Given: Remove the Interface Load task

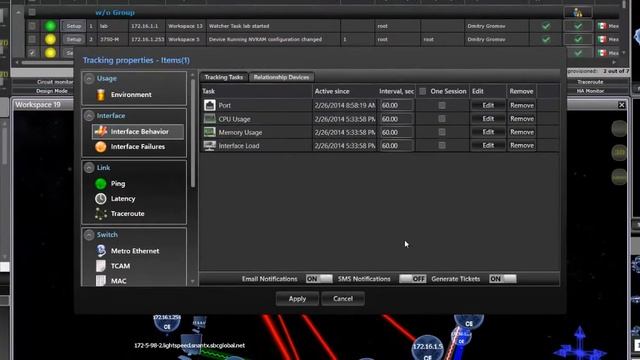Looking at the screenshot, I should [522, 145].
